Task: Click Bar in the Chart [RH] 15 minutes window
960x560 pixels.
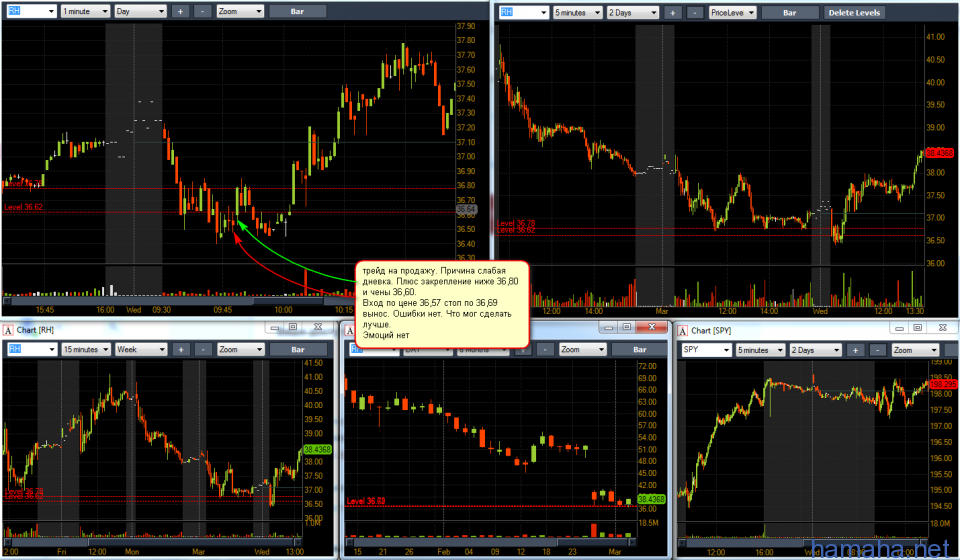Action: [298, 349]
